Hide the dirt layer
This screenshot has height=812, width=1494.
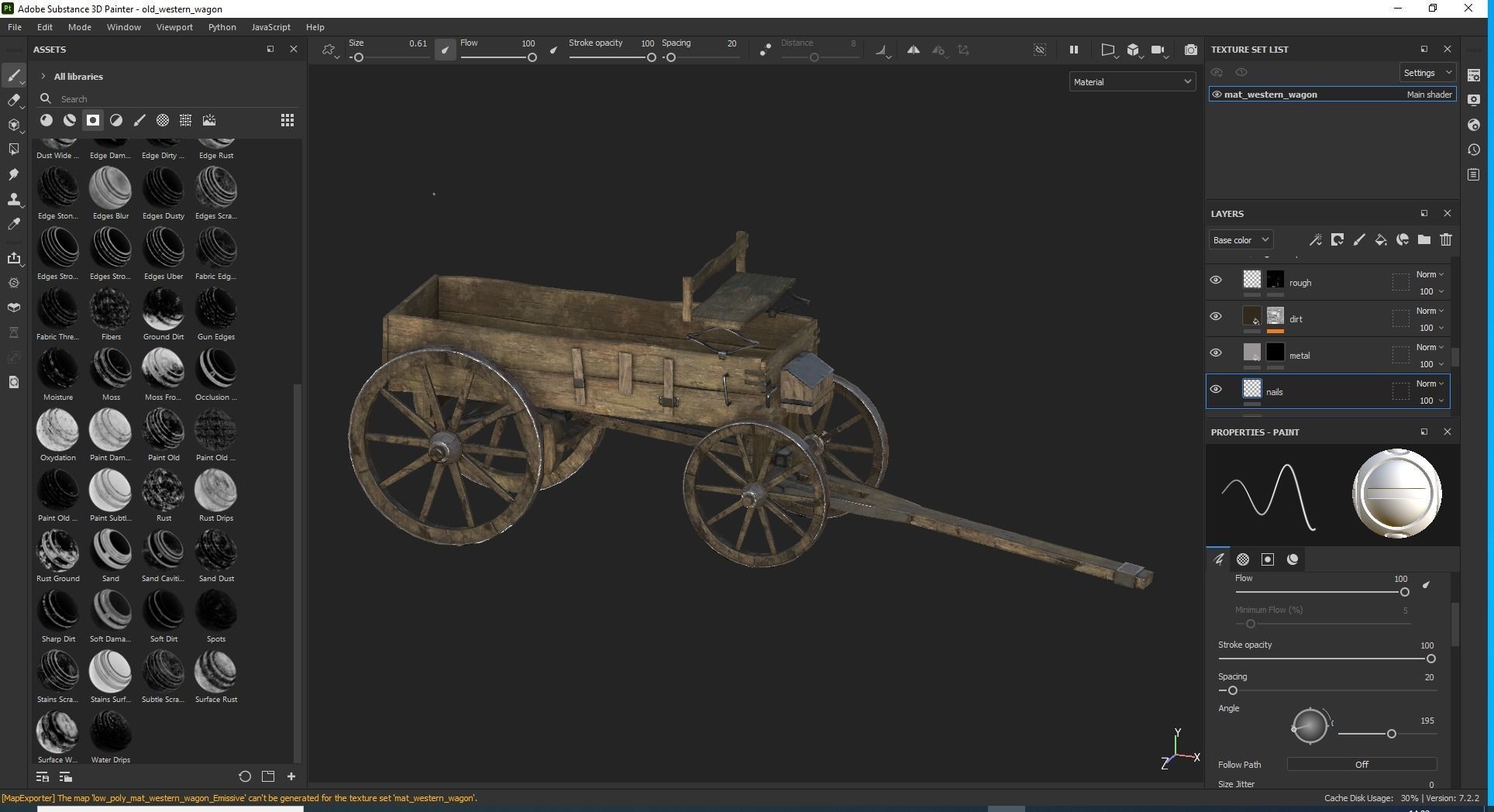(x=1216, y=317)
